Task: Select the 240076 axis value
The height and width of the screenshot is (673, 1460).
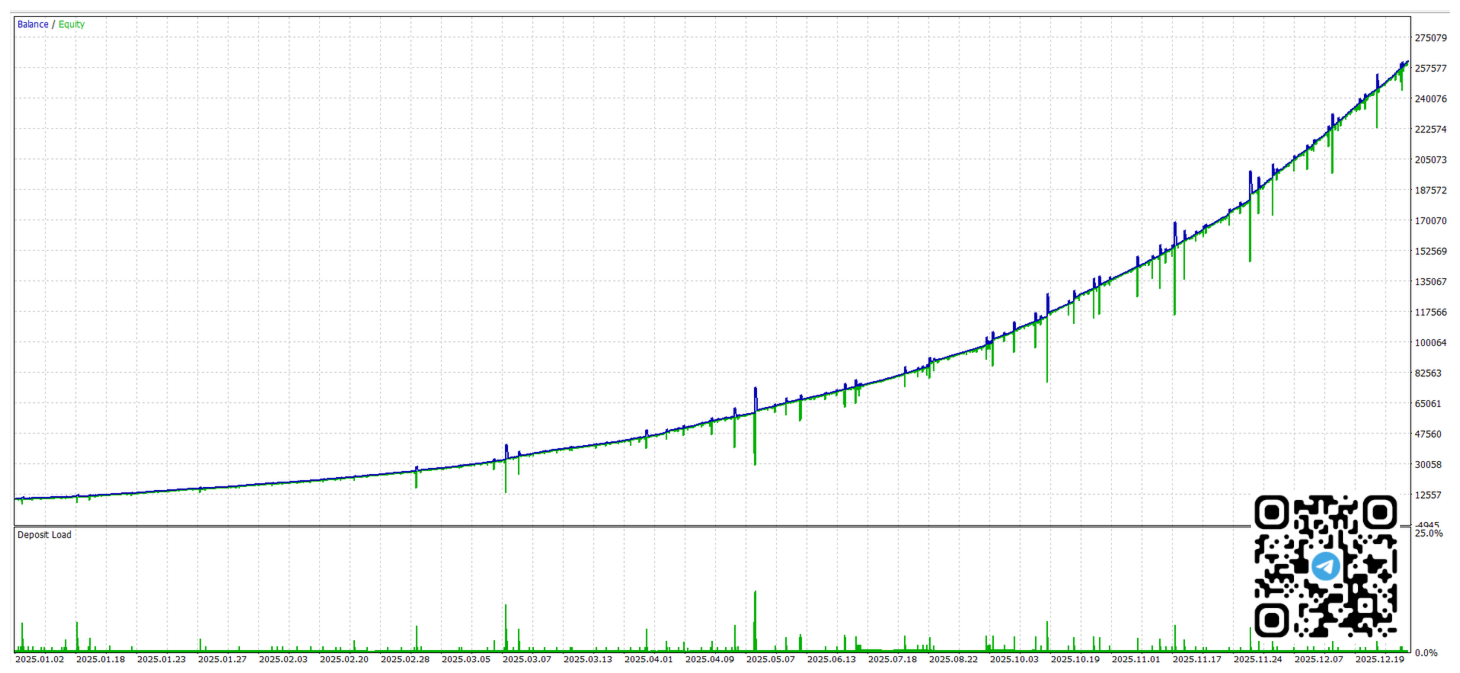Action: [x=1431, y=99]
